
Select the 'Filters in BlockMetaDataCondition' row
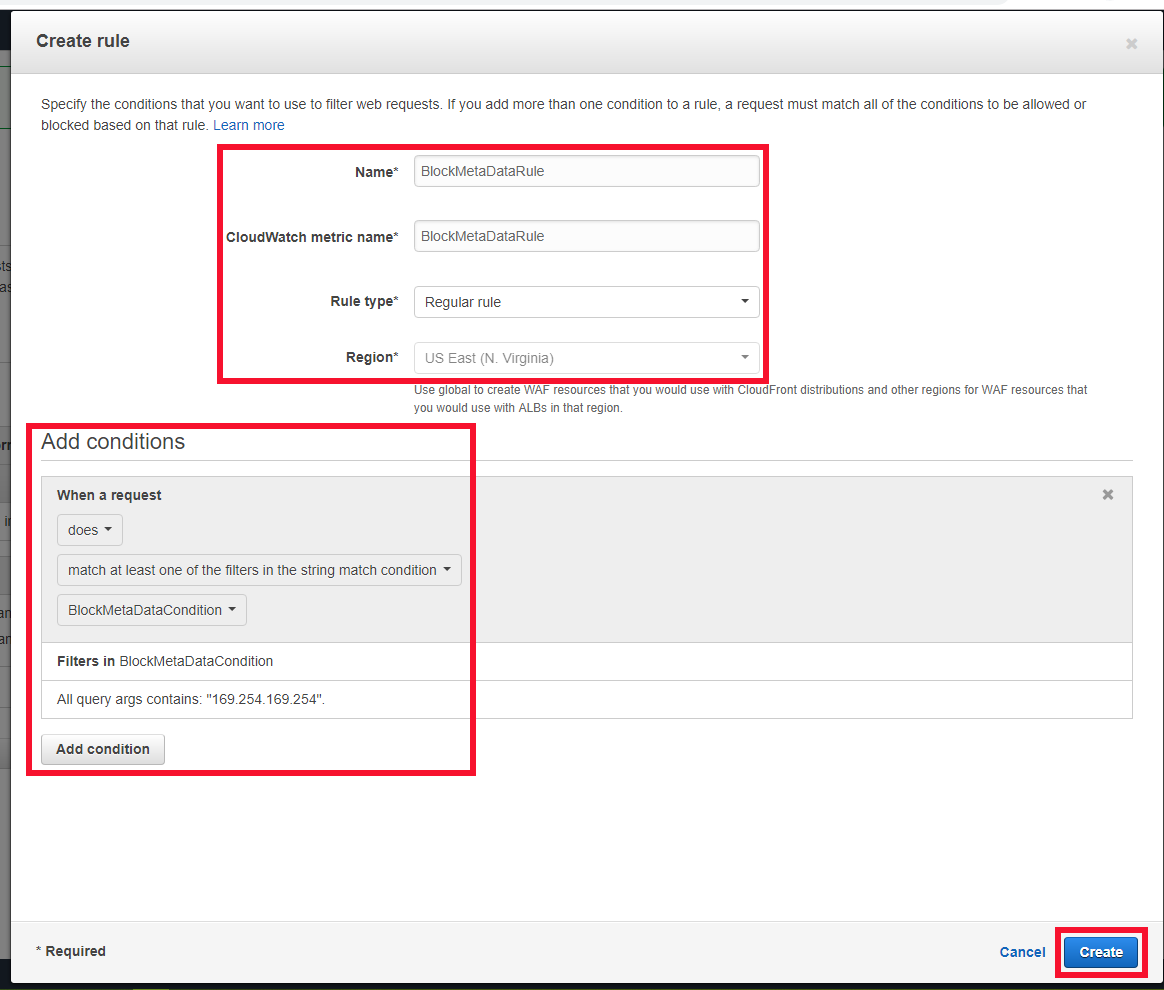165,661
